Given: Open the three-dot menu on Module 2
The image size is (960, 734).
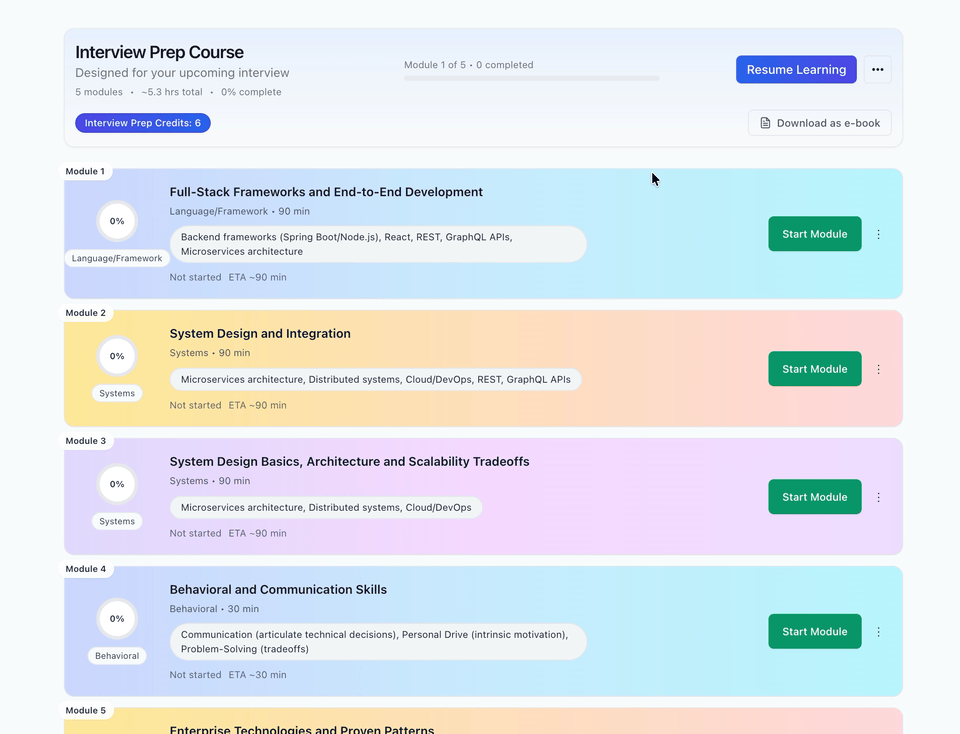Looking at the screenshot, I should pyautogui.click(x=879, y=368).
